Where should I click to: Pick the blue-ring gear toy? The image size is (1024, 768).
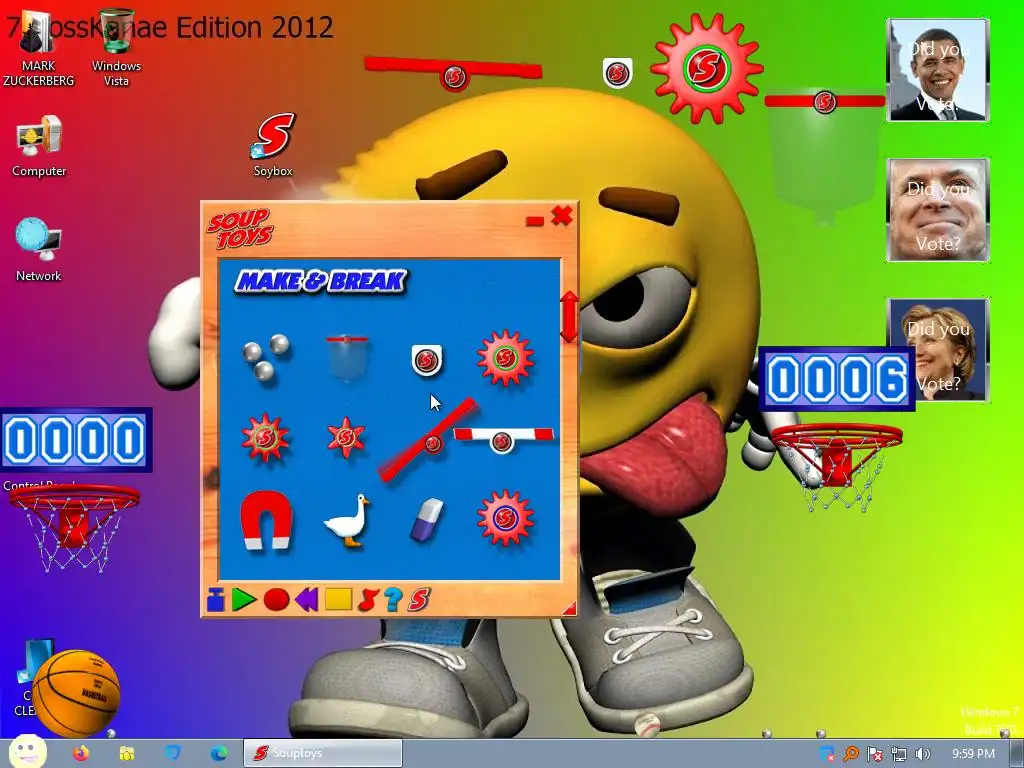pos(505,519)
